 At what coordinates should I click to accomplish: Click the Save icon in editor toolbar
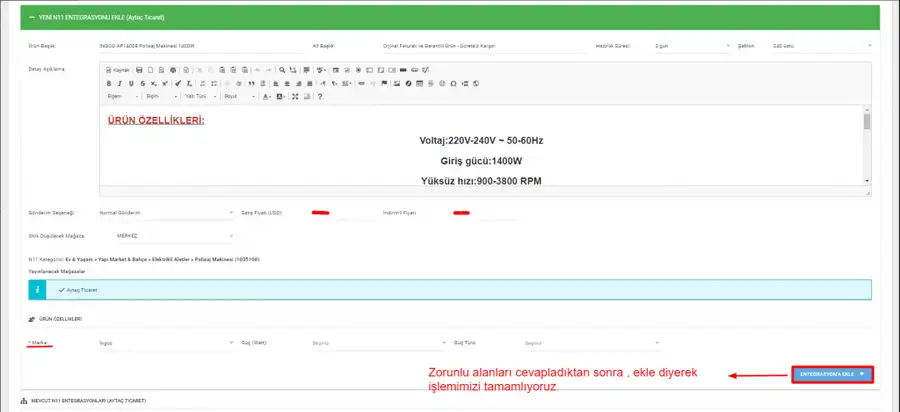(139, 70)
